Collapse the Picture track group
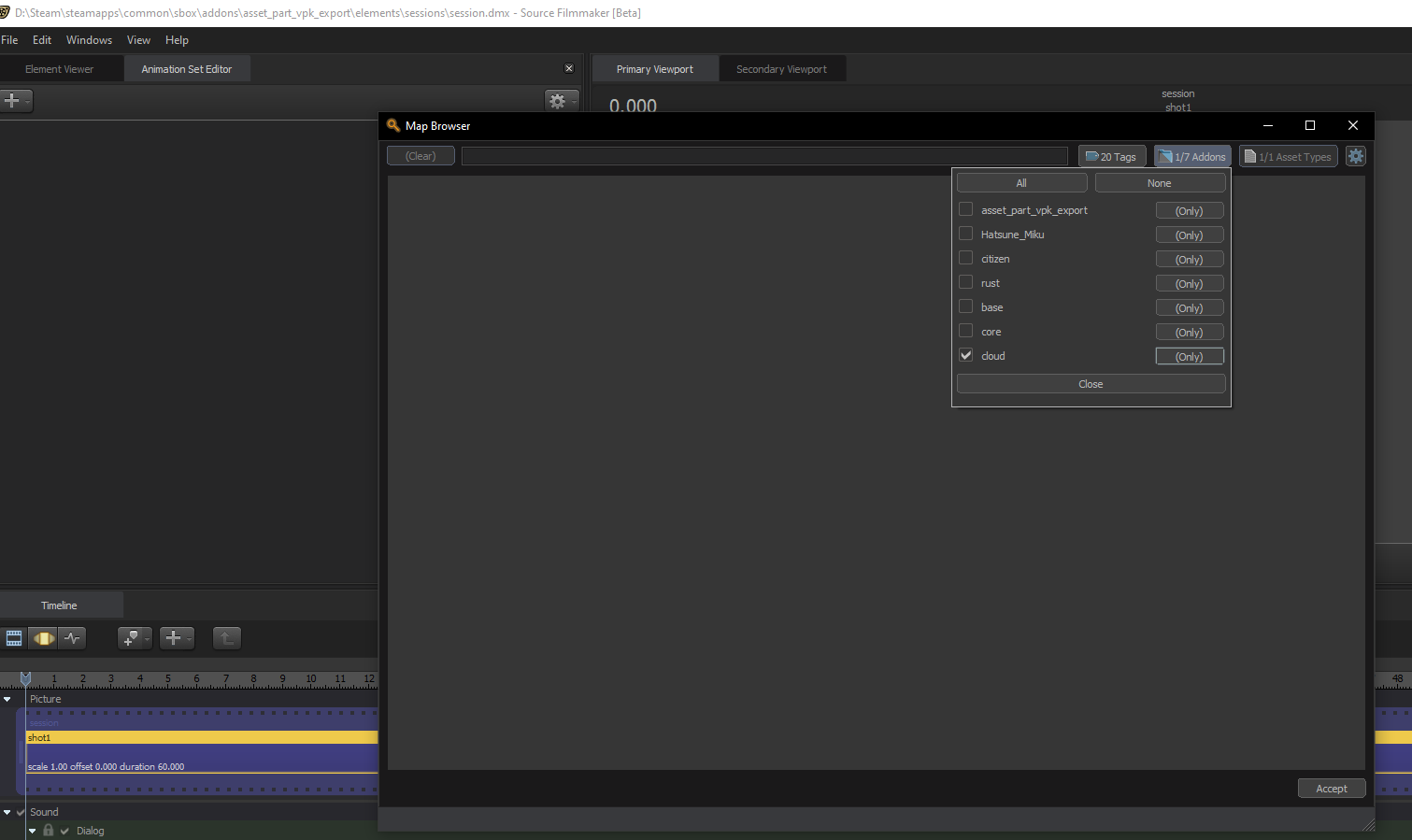Image resolution: width=1412 pixels, height=840 pixels. tap(7, 698)
